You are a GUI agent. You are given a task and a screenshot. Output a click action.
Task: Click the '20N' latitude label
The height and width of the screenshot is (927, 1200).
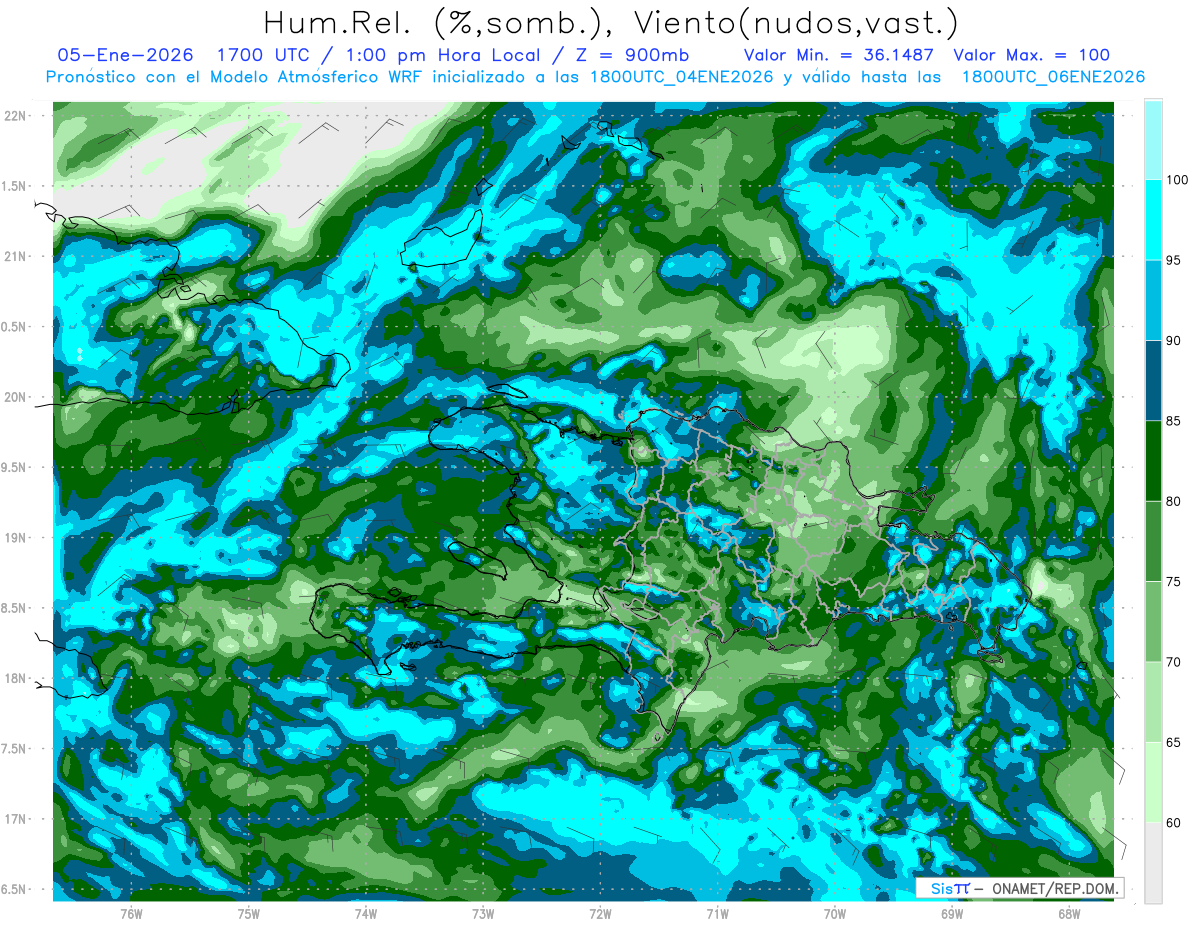click(16, 397)
